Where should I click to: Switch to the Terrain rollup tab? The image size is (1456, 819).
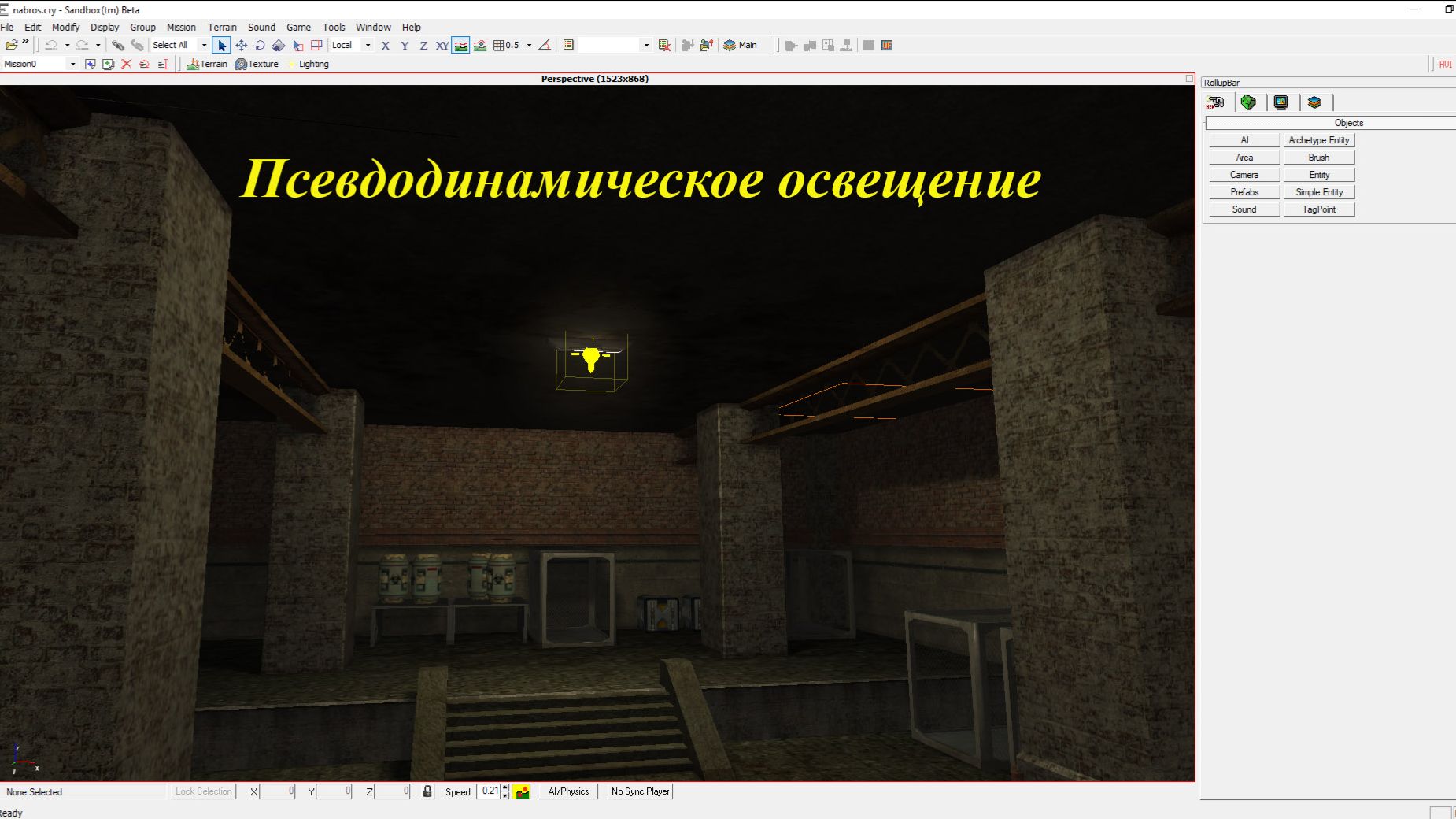tap(1248, 102)
